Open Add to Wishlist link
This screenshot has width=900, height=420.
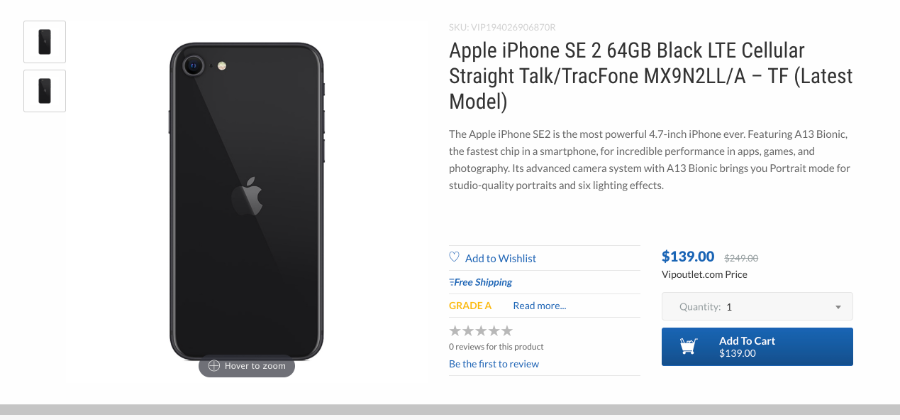coord(501,258)
